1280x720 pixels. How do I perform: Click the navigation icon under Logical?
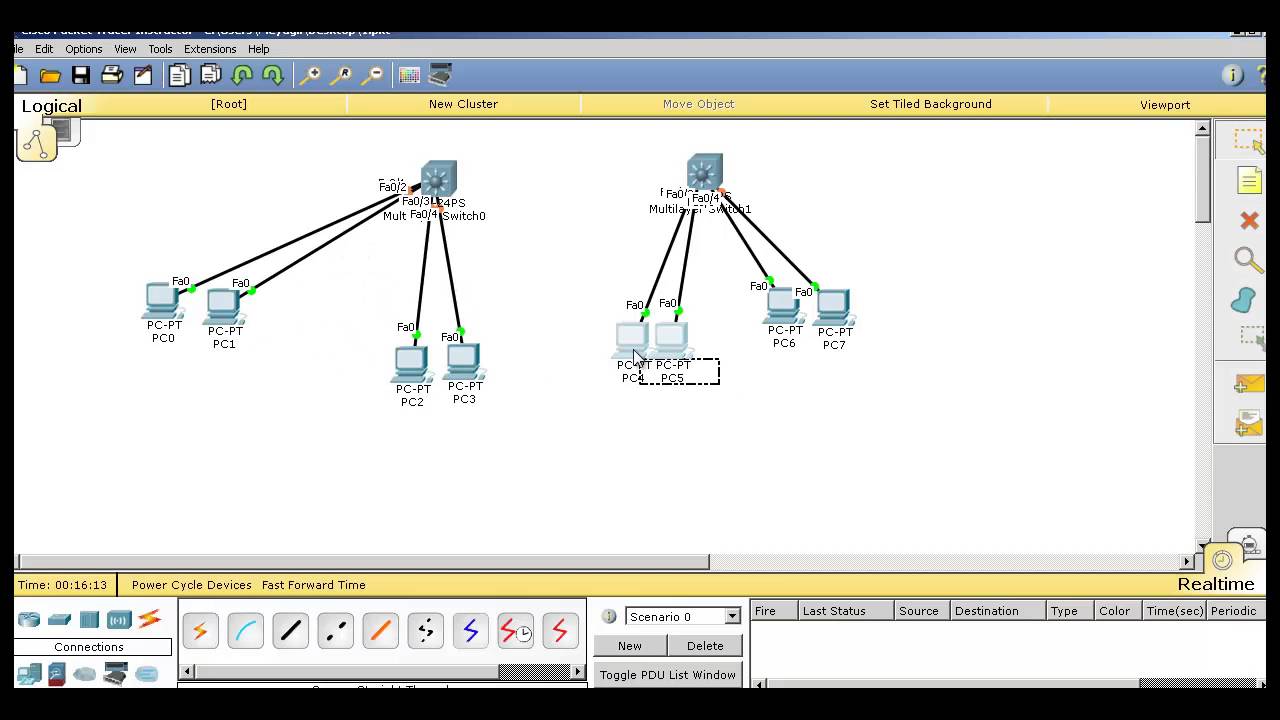pos(36,144)
